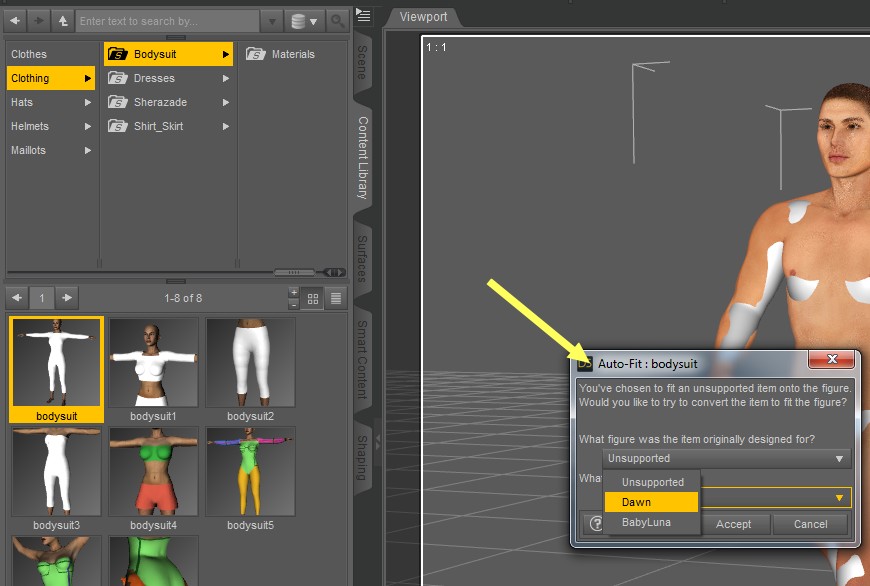Viewport: 870px width, 586px height.
Task: Click the magnifier search icon
Action: click(x=337, y=21)
